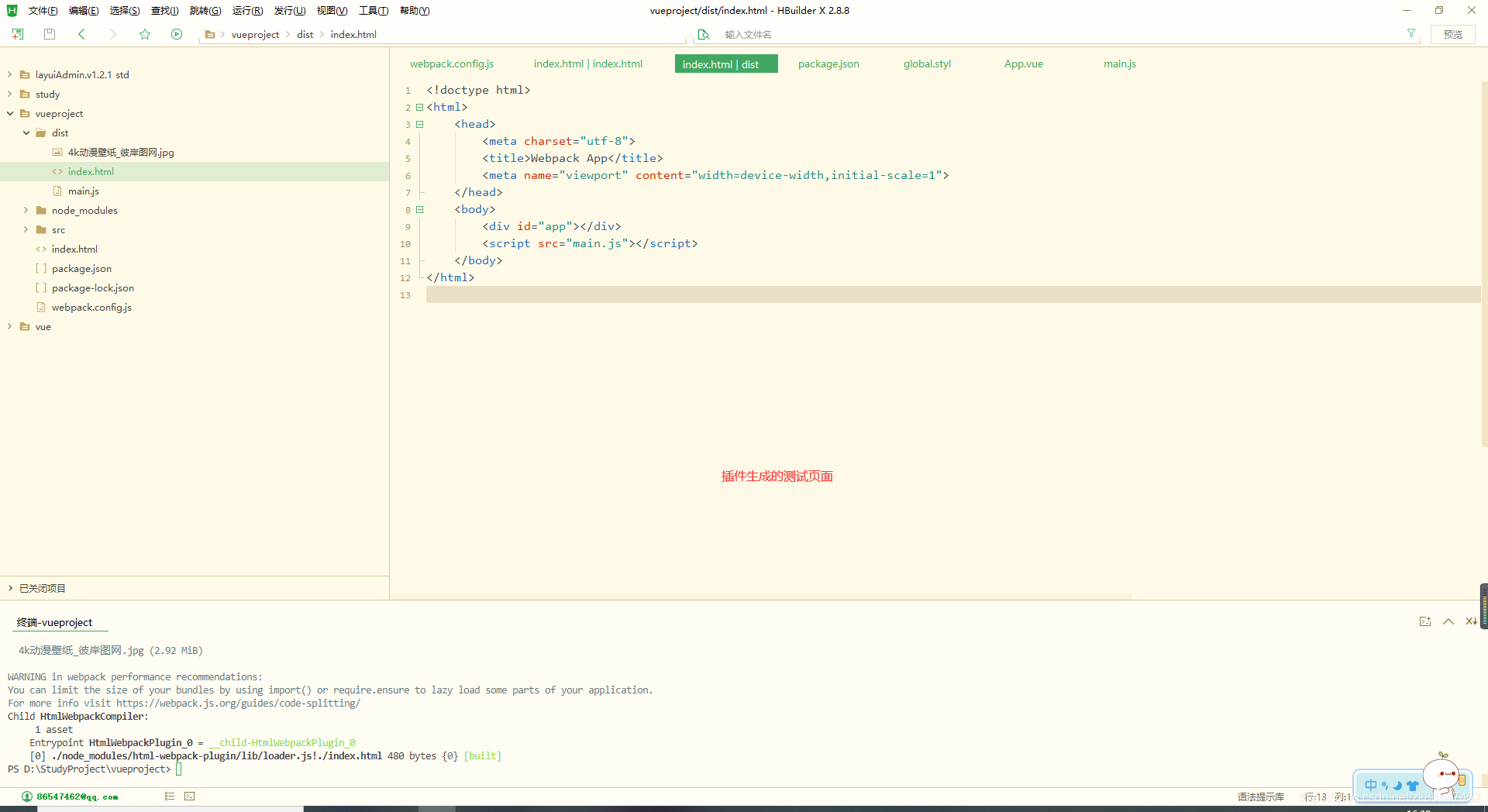
Task: Click the breadcrumb folder icon
Action: tap(210, 34)
